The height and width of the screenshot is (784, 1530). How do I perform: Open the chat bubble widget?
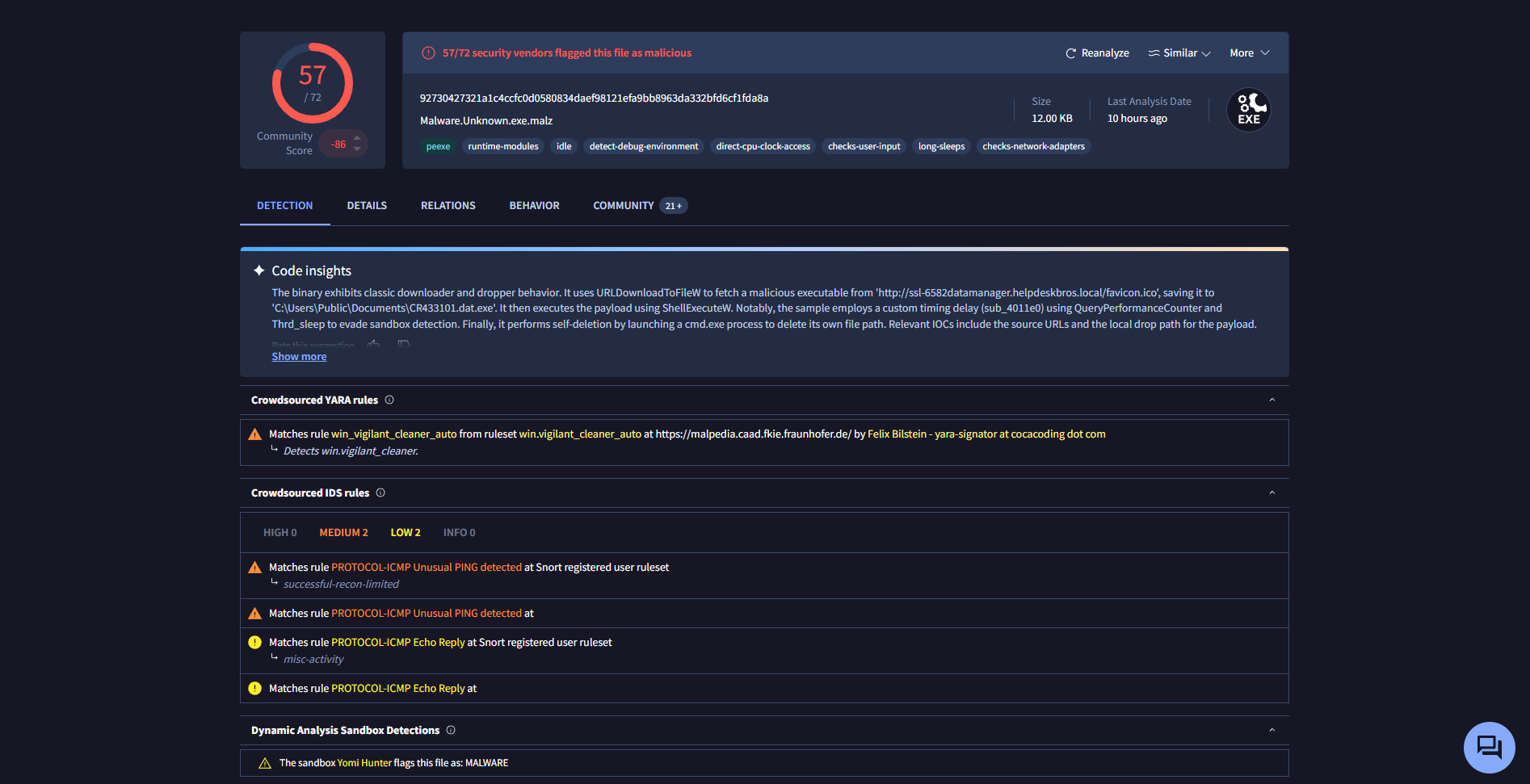pyautogui.click(x=1488, y=747)
